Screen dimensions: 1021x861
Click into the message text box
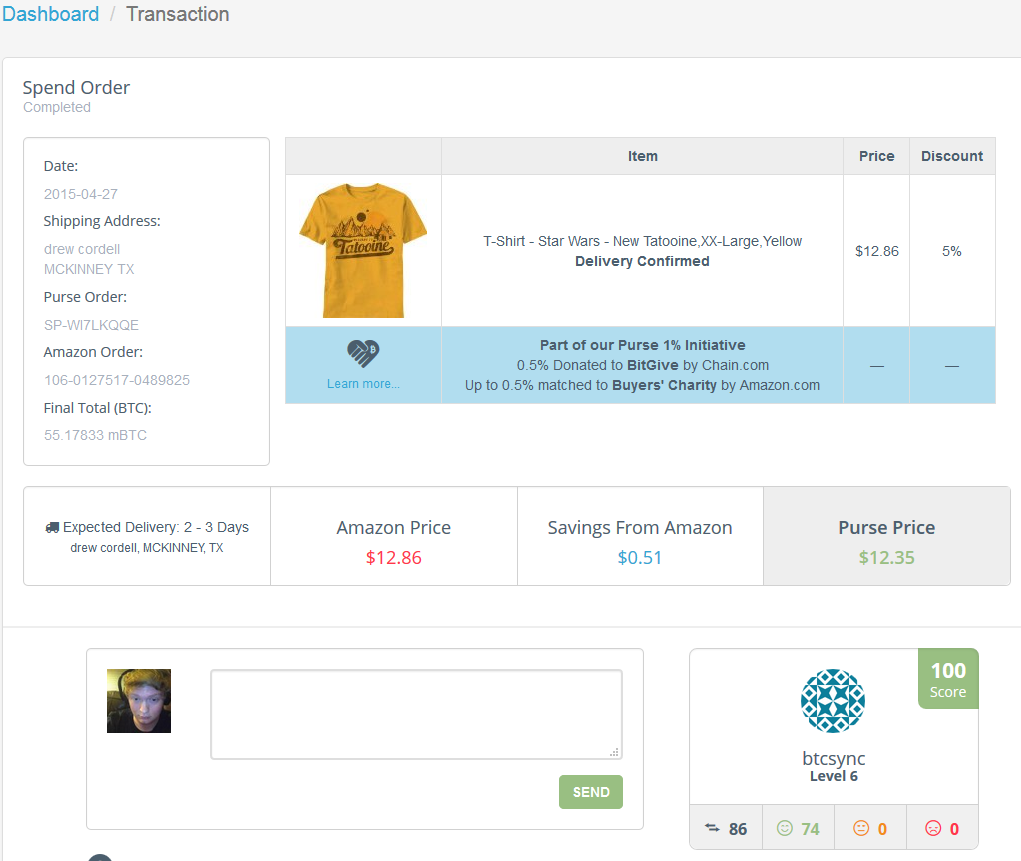[416, 714]
